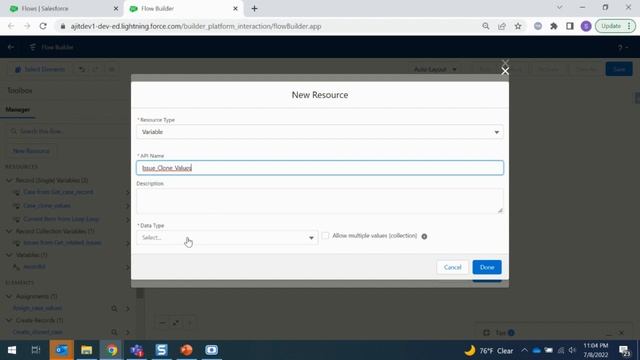Click the Search this flow field

[67, 131]
